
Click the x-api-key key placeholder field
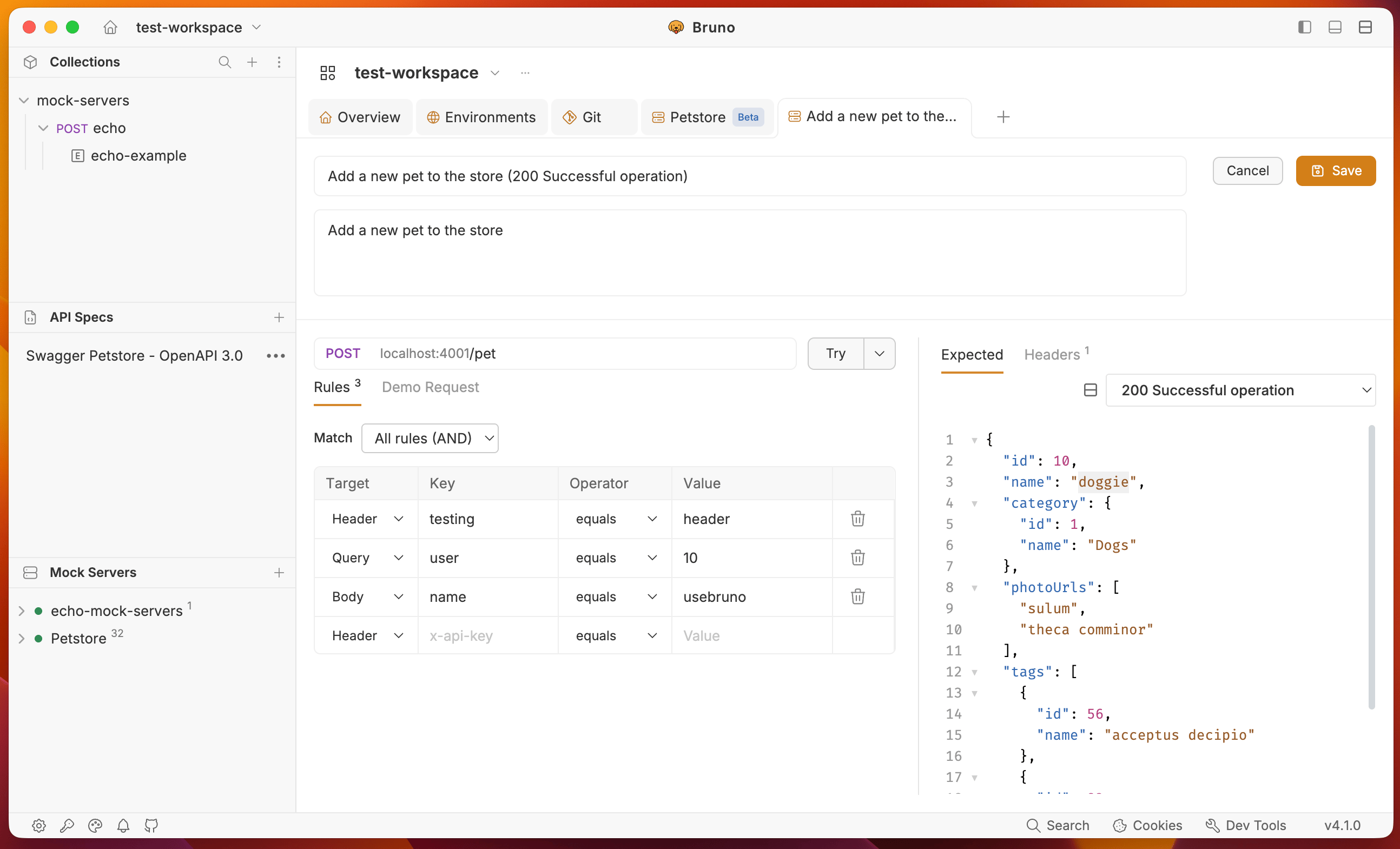tap(488, 635)
